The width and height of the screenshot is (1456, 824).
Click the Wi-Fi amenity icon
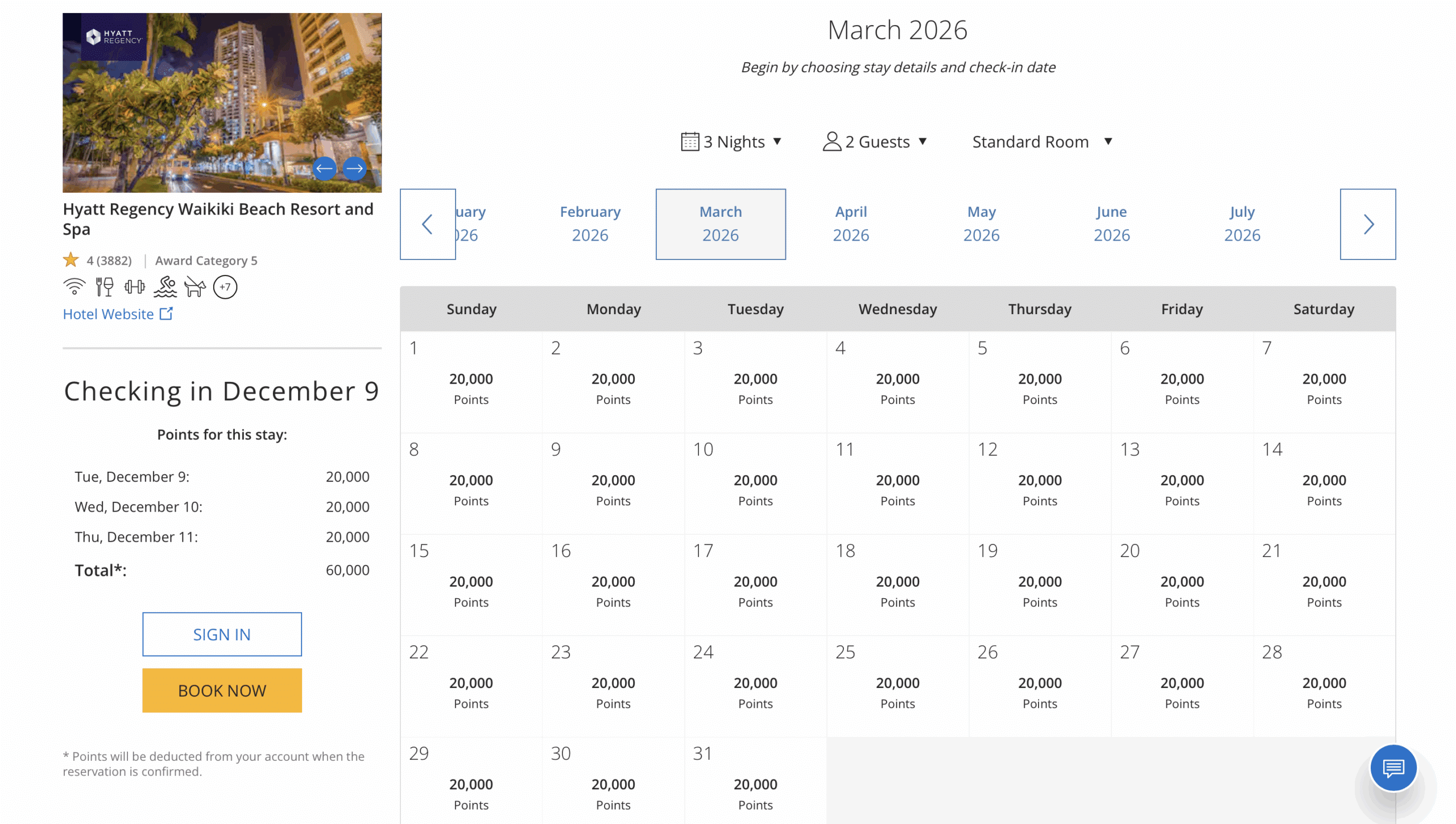click(x=74, y=287)
